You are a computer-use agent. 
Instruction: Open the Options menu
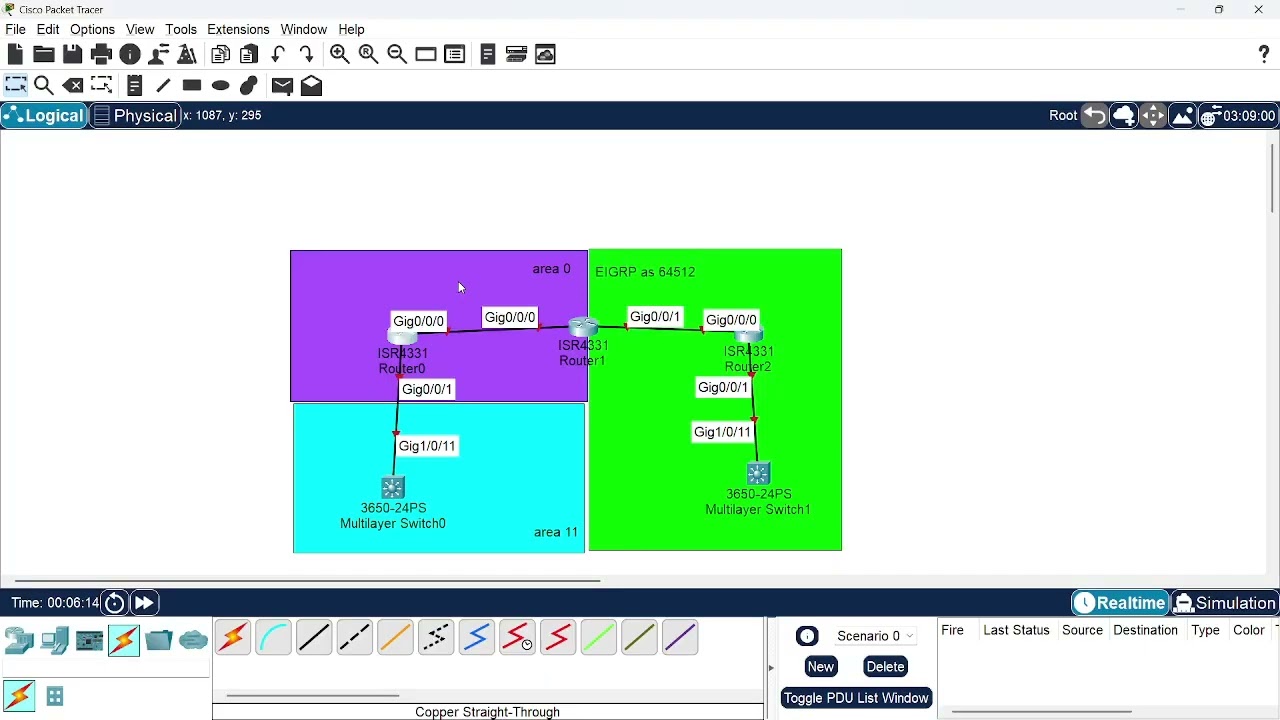click(92, 29)
